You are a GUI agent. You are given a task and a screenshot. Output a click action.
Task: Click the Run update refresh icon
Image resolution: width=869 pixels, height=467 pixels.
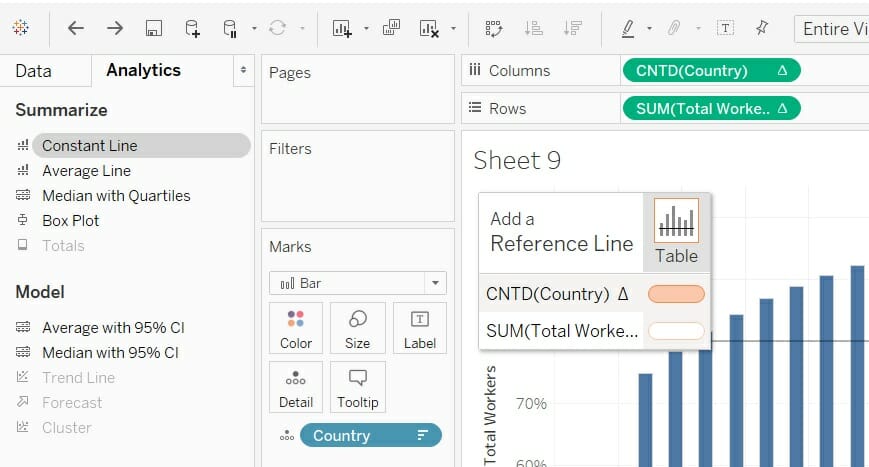[x=277, y=28]
